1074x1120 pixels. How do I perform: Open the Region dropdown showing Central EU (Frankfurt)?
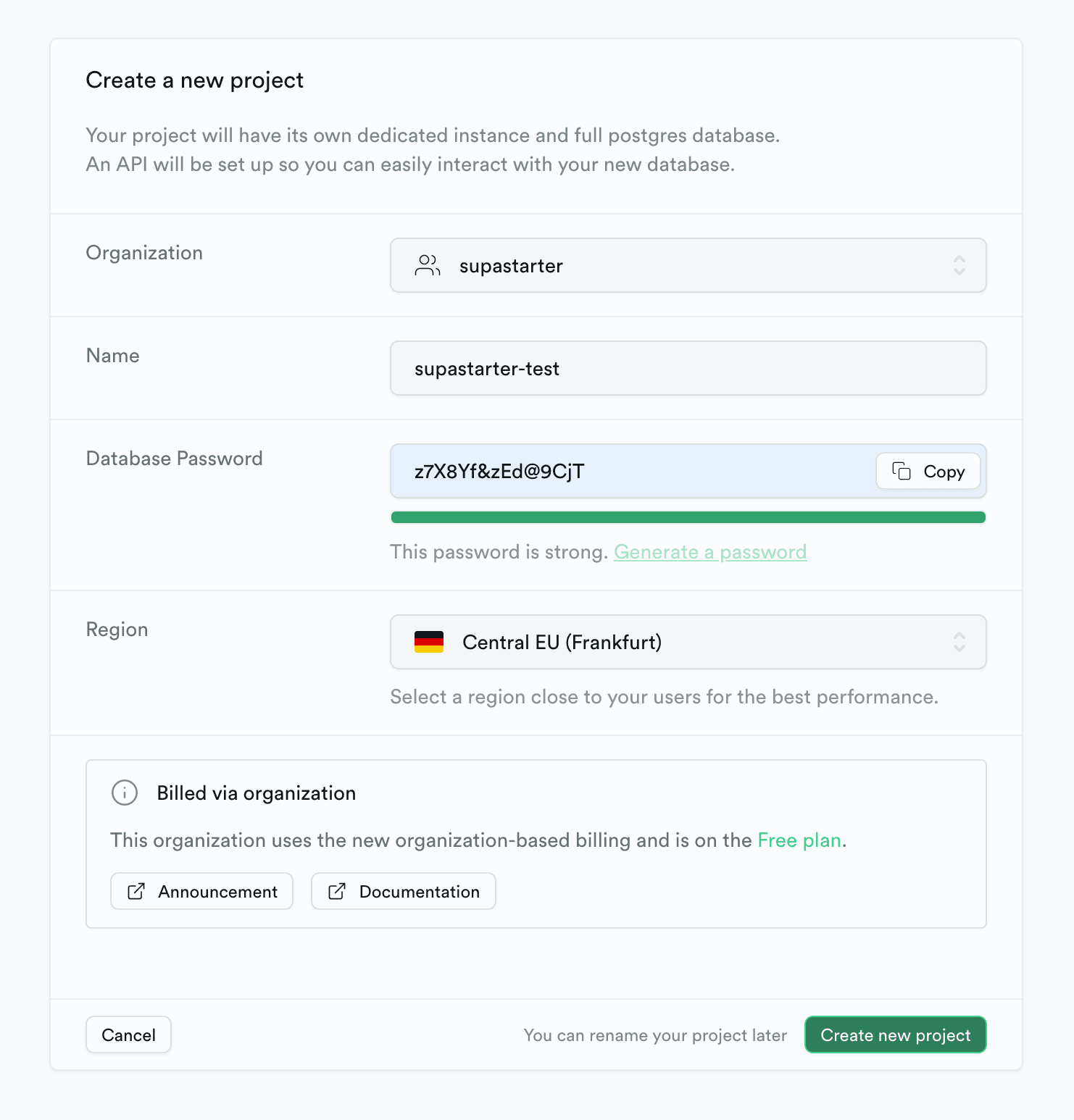click(687, 642)
